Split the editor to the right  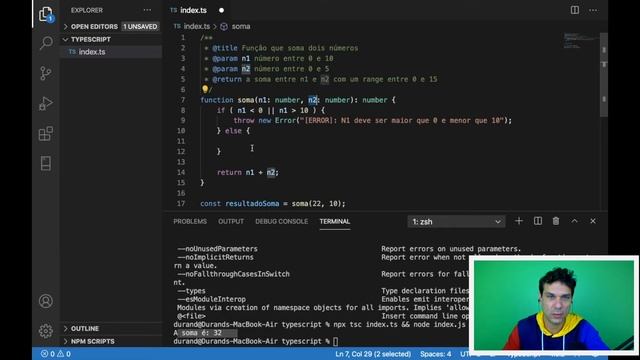pyautogui.click(x=575, y=10)
